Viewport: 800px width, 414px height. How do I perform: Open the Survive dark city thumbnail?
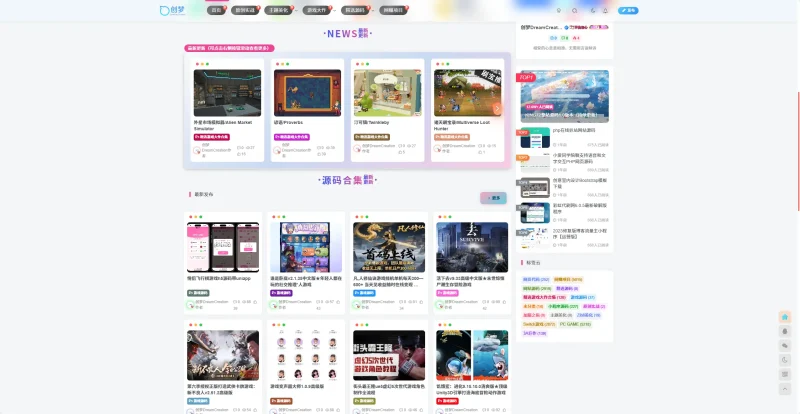point(472,247)
